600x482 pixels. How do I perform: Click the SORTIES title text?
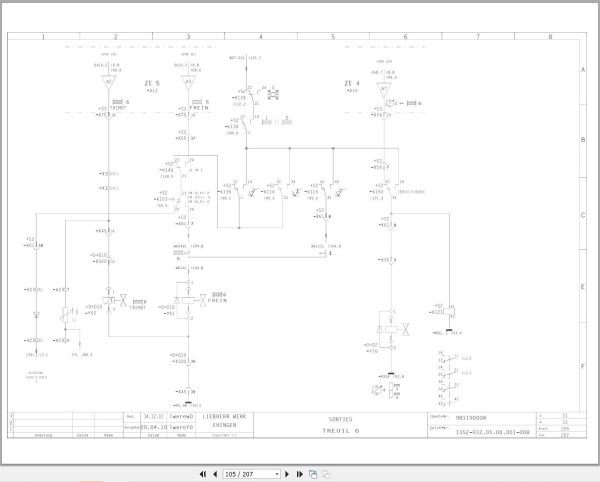[x=340, y=419]
